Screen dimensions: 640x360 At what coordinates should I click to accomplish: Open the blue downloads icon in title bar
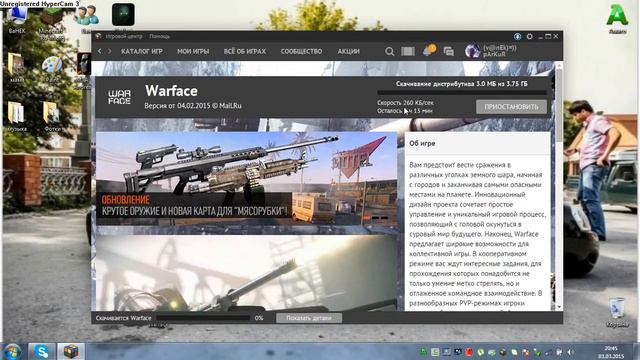tap(518, 36)
